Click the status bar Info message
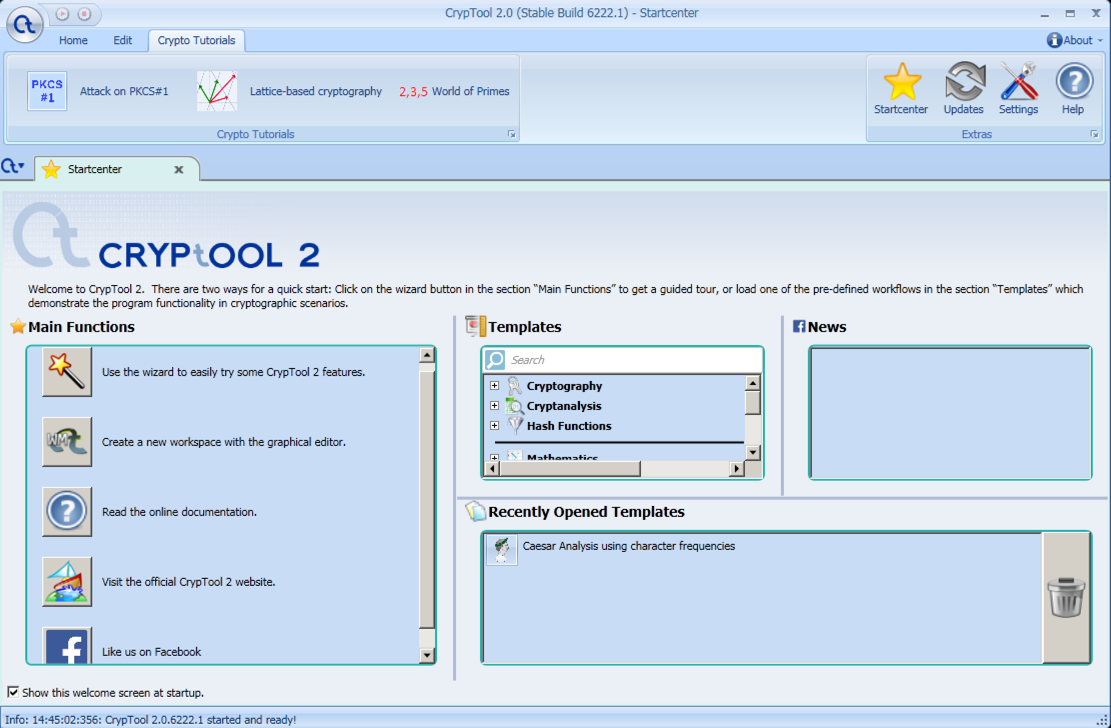The height and width of the screenshot is (728, 1111). 151,719
